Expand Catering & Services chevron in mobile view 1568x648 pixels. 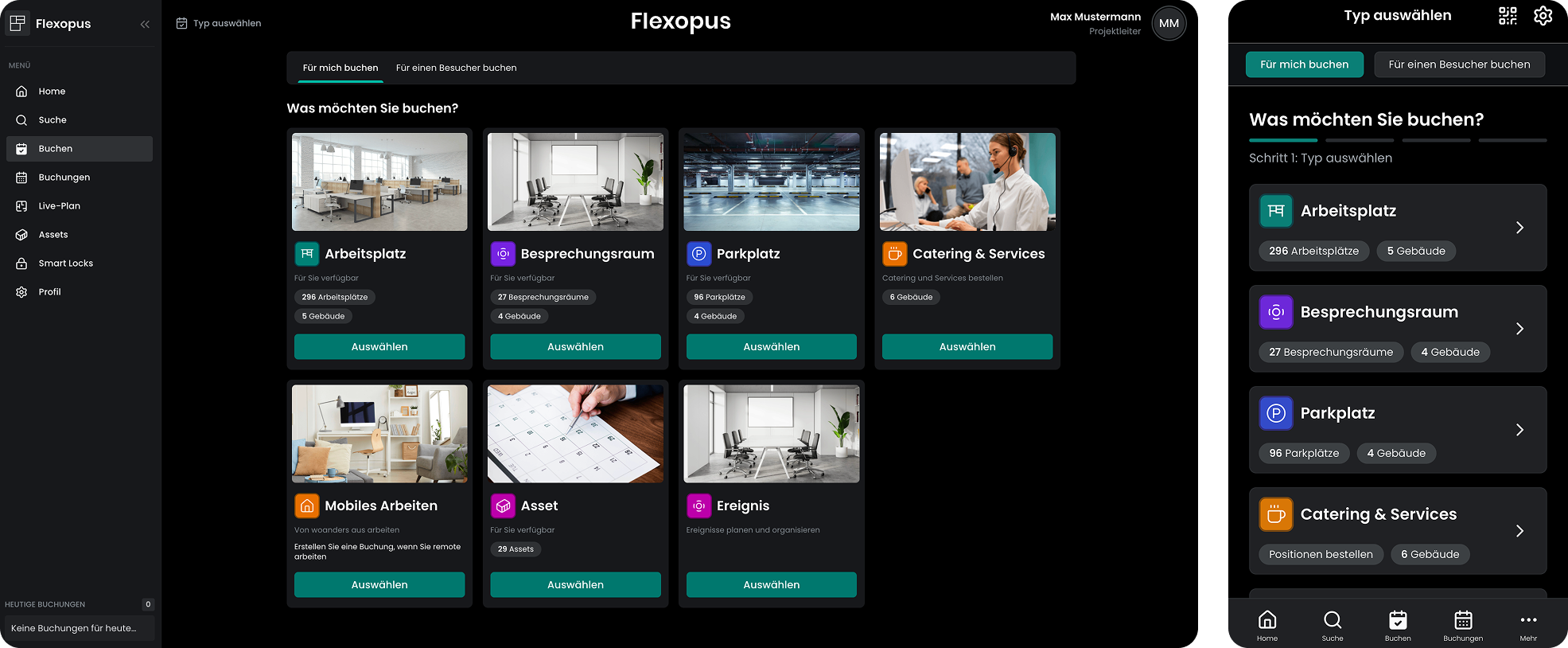(x=1519, y=531)
